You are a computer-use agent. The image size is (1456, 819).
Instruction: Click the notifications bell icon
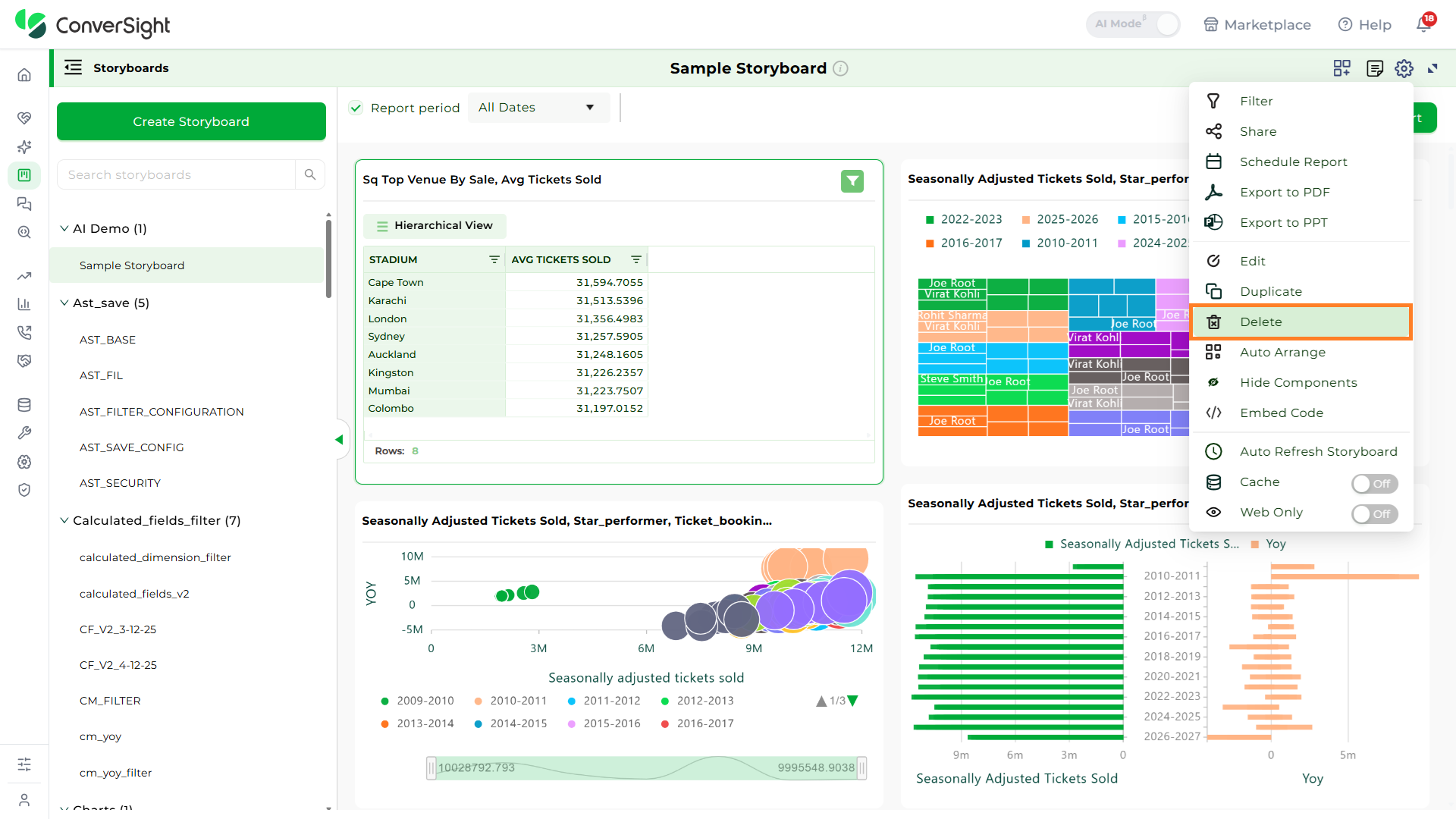tap(1423, 24)
